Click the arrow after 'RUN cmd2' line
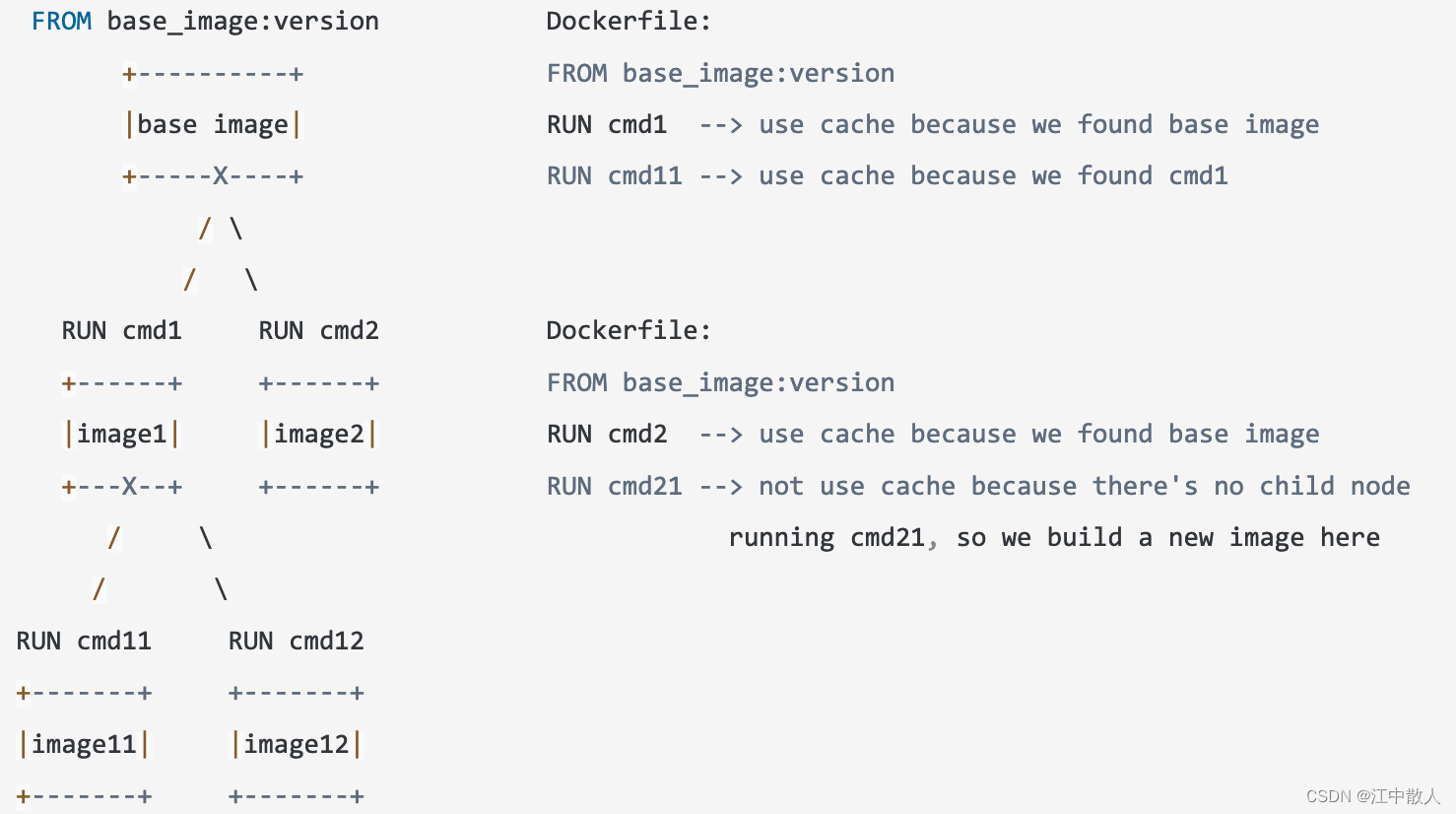The width and height of the screenshot is (1456, 814). [x=721, y=435]
